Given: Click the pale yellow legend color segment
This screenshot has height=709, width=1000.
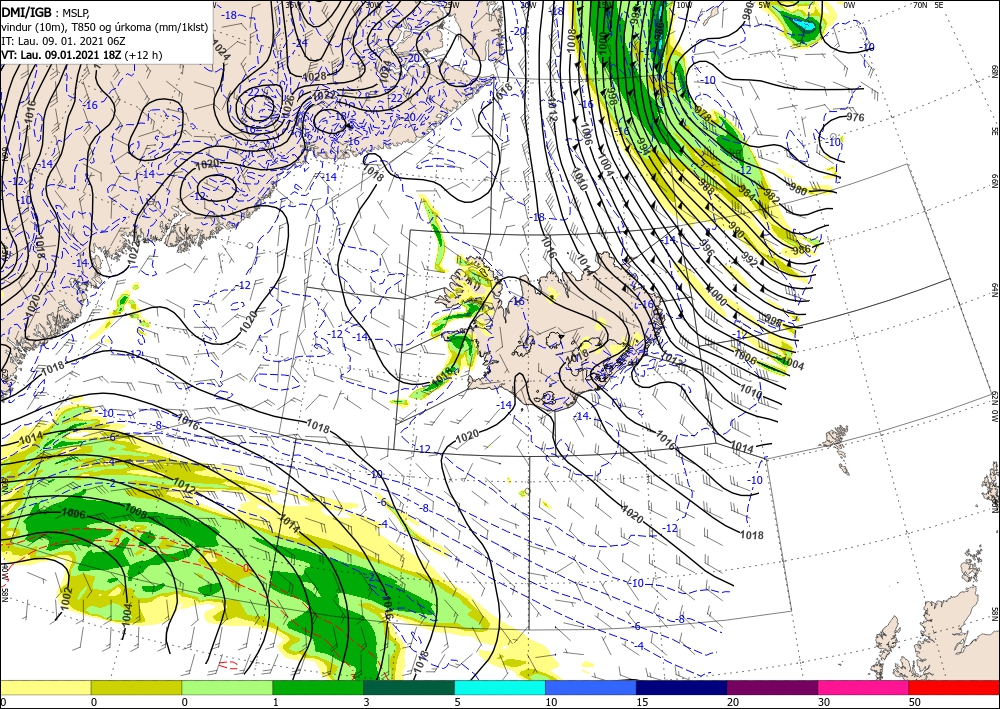Looking at the screenshot, I should click(45, 687).
